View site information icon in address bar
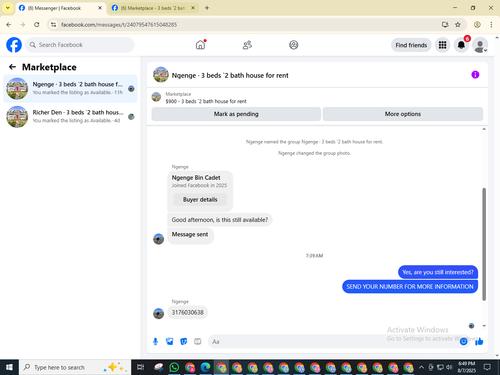 tap(53, 24)
